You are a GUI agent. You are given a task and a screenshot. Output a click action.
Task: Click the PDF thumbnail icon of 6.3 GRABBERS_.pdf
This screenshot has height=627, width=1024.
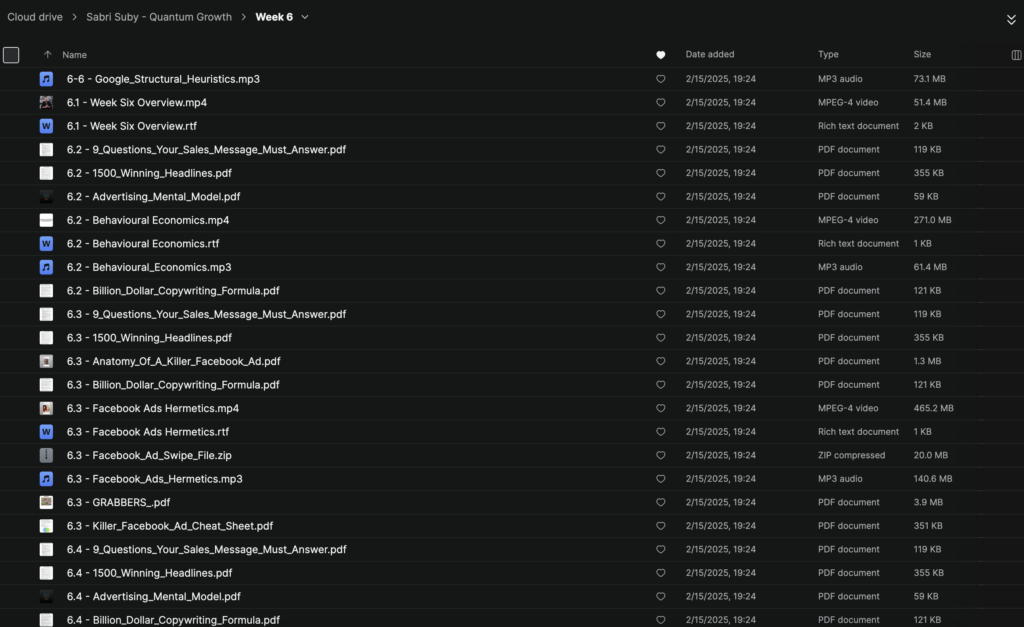(x=46, y=502)
